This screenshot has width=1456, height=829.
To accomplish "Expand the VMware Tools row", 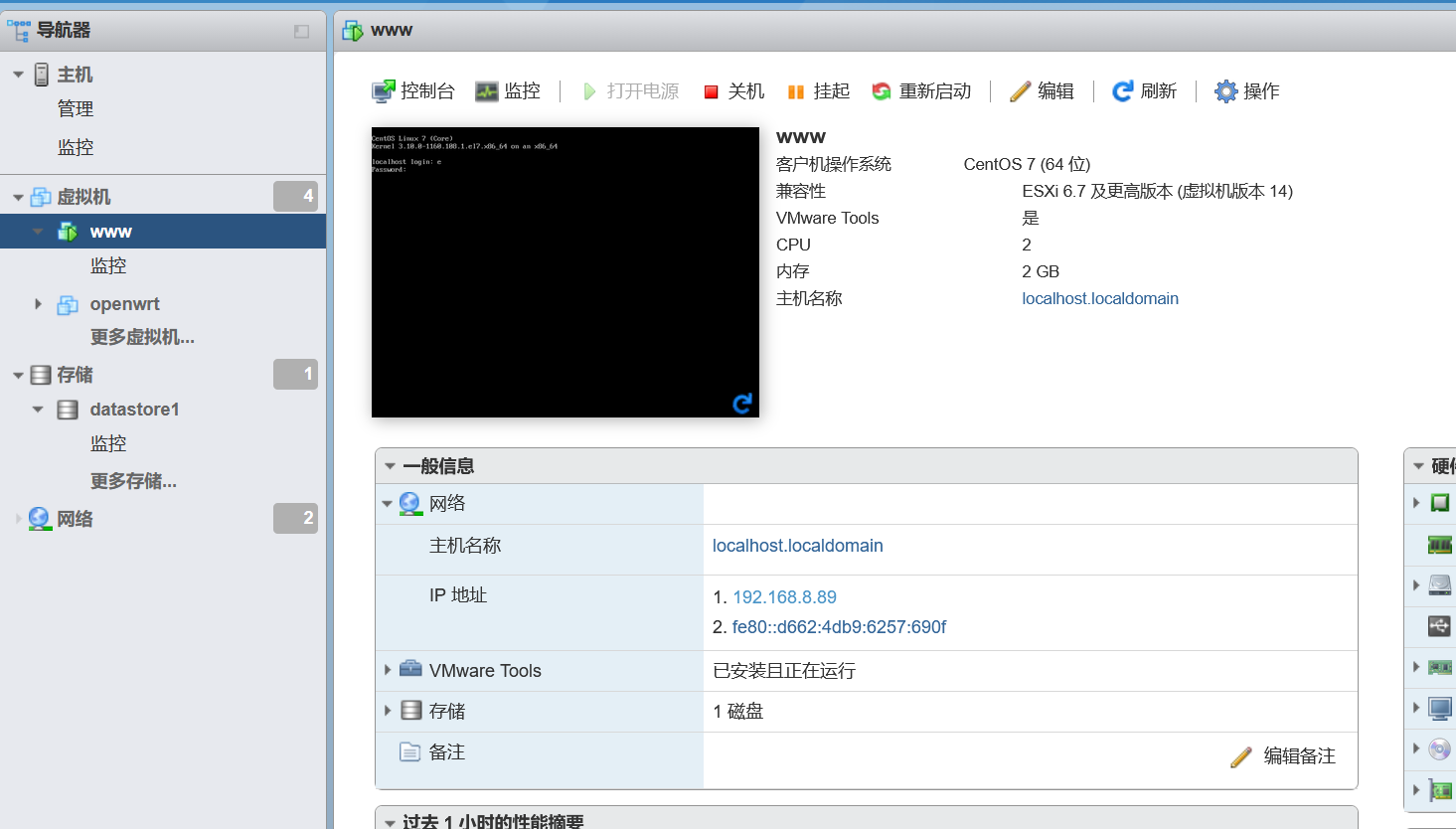I will point(388,670).
